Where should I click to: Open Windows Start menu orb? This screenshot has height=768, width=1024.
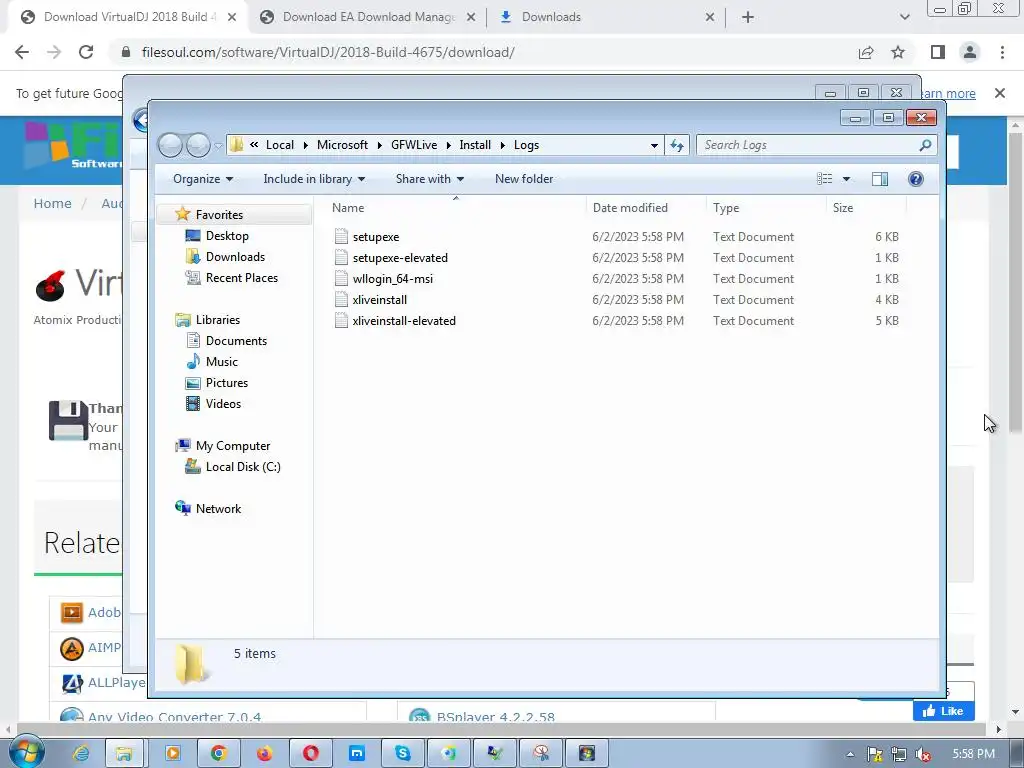[x=26, y=753]
